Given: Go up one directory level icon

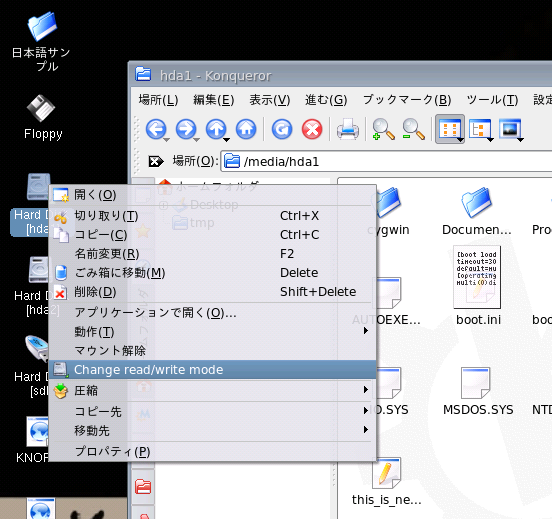Looking at the screenshot, I should (216, 129).
